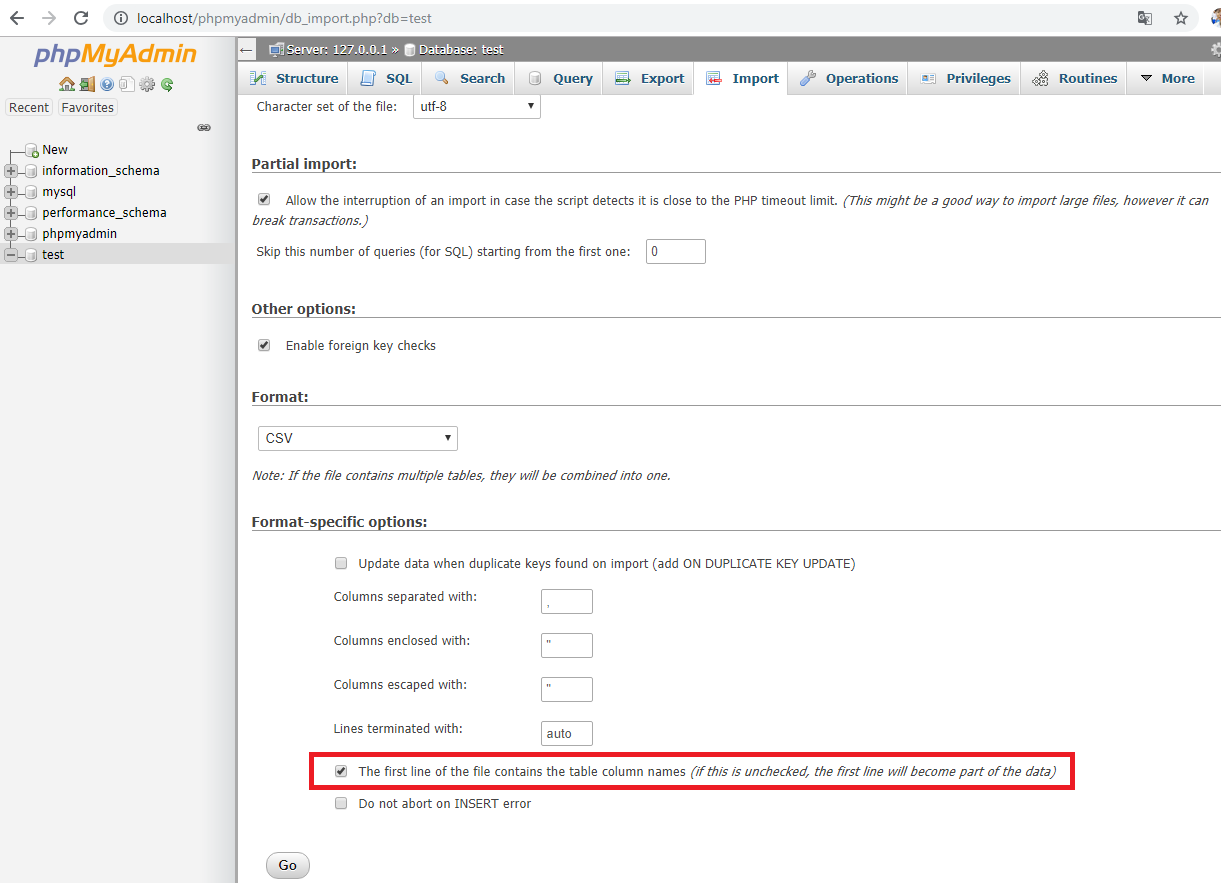Click the Columns separated with input field
This screenshot has width=1221, height=883.
click(566, 601)
